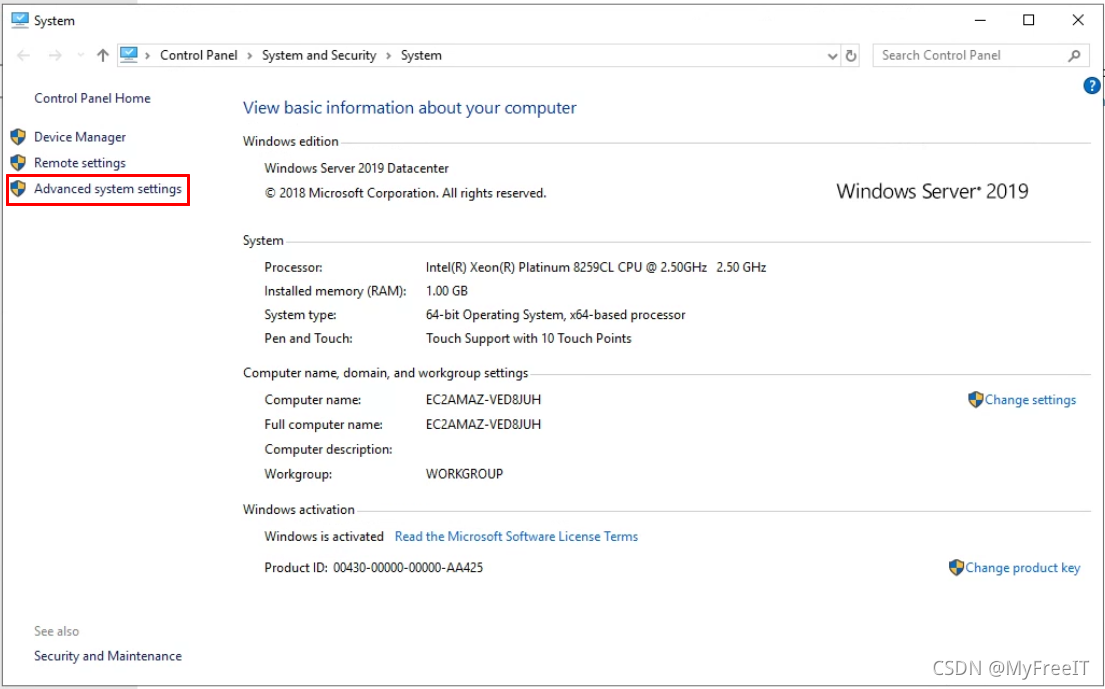Click the Windows Server 2019 logo

(x=932, y=191)
